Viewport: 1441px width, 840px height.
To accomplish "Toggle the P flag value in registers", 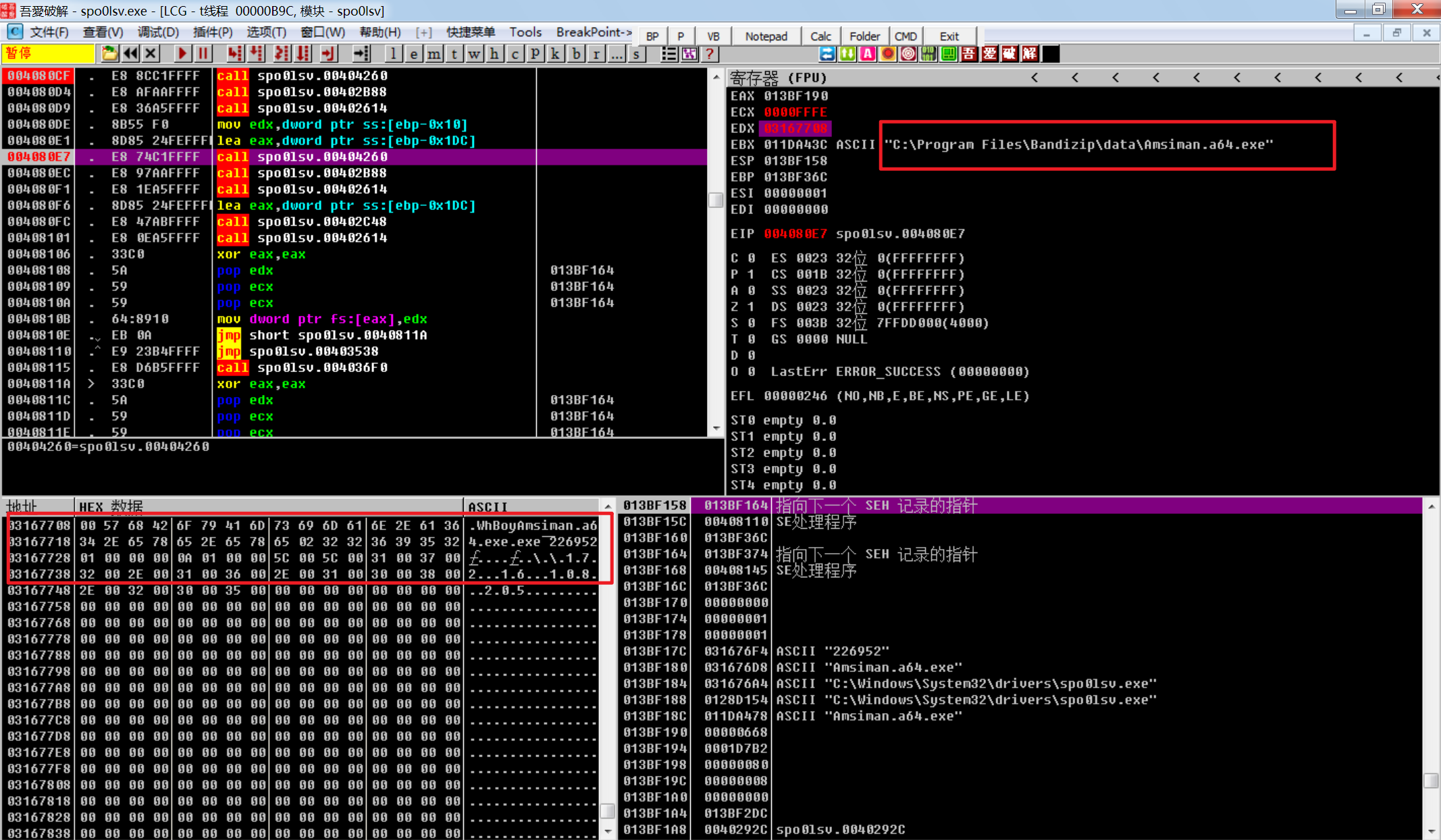I will point(751,274).
